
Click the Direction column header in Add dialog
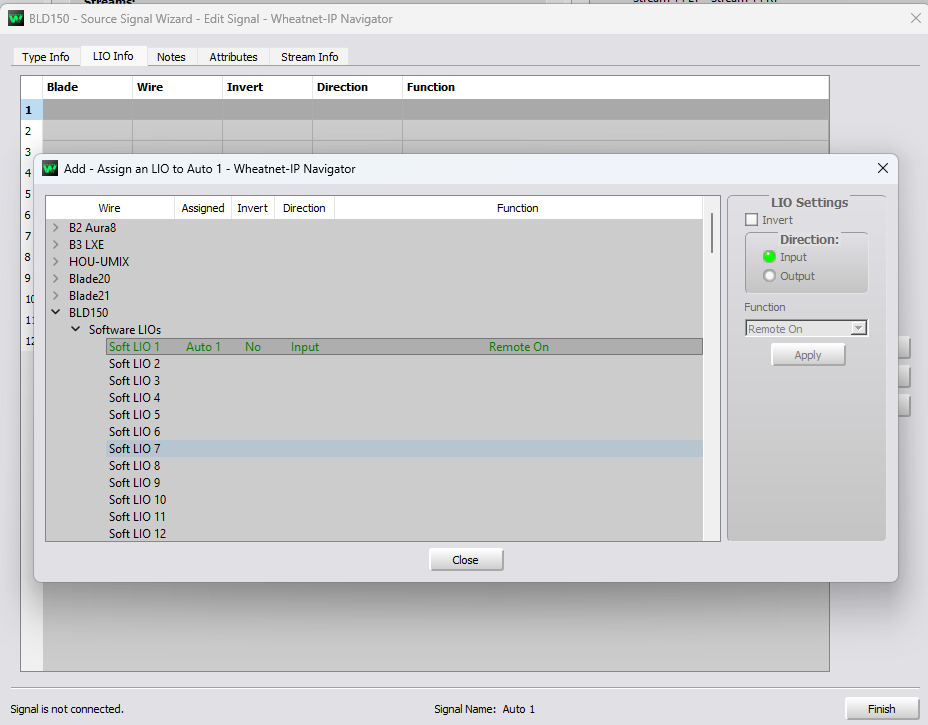304,208
